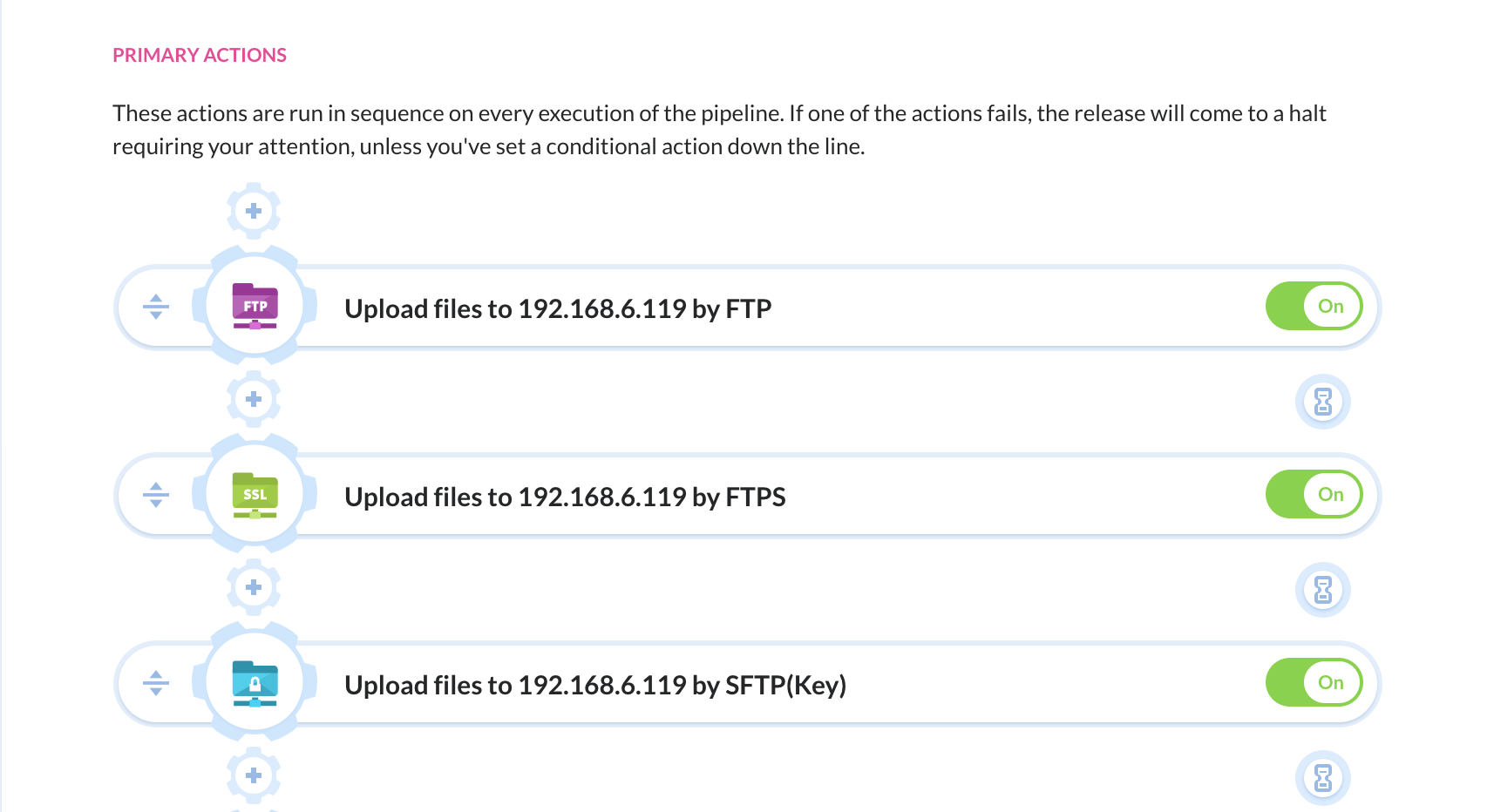Open Upload files by SFTP(Key) action
The height and width of the screenshot is (812, 1494).
tap(595, 685)
